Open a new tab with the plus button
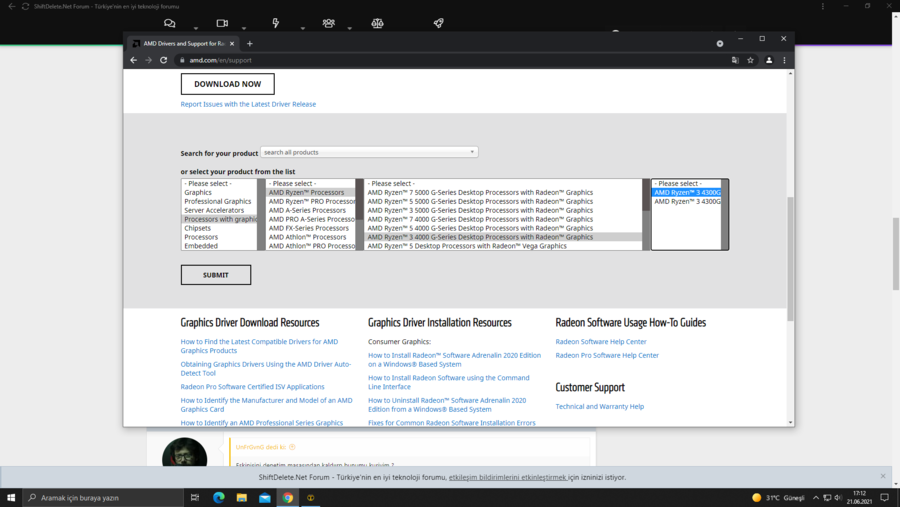900x507 pixels. pos(250,43)
